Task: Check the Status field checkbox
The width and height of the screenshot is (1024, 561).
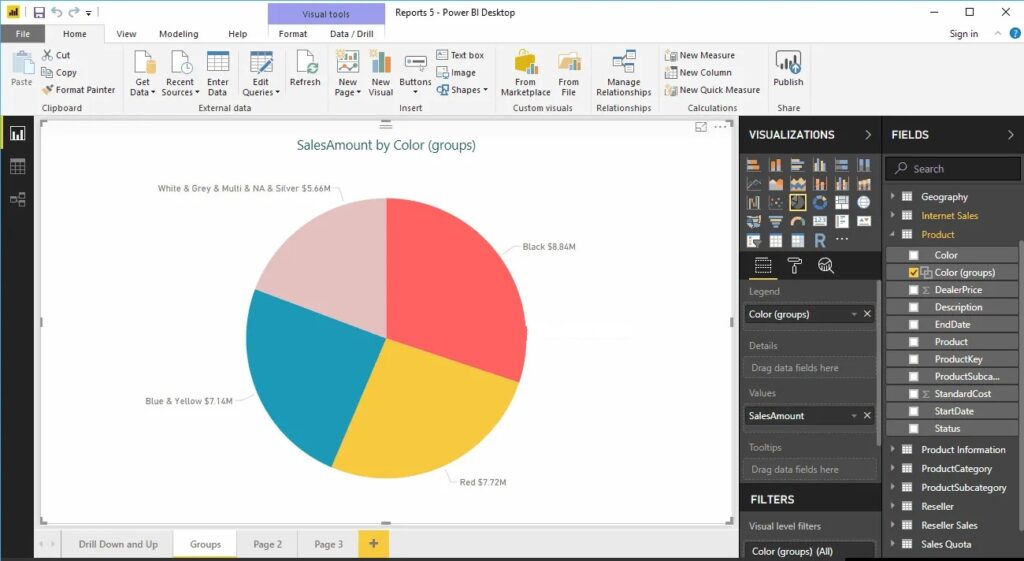Action: (x=914, y=428)
